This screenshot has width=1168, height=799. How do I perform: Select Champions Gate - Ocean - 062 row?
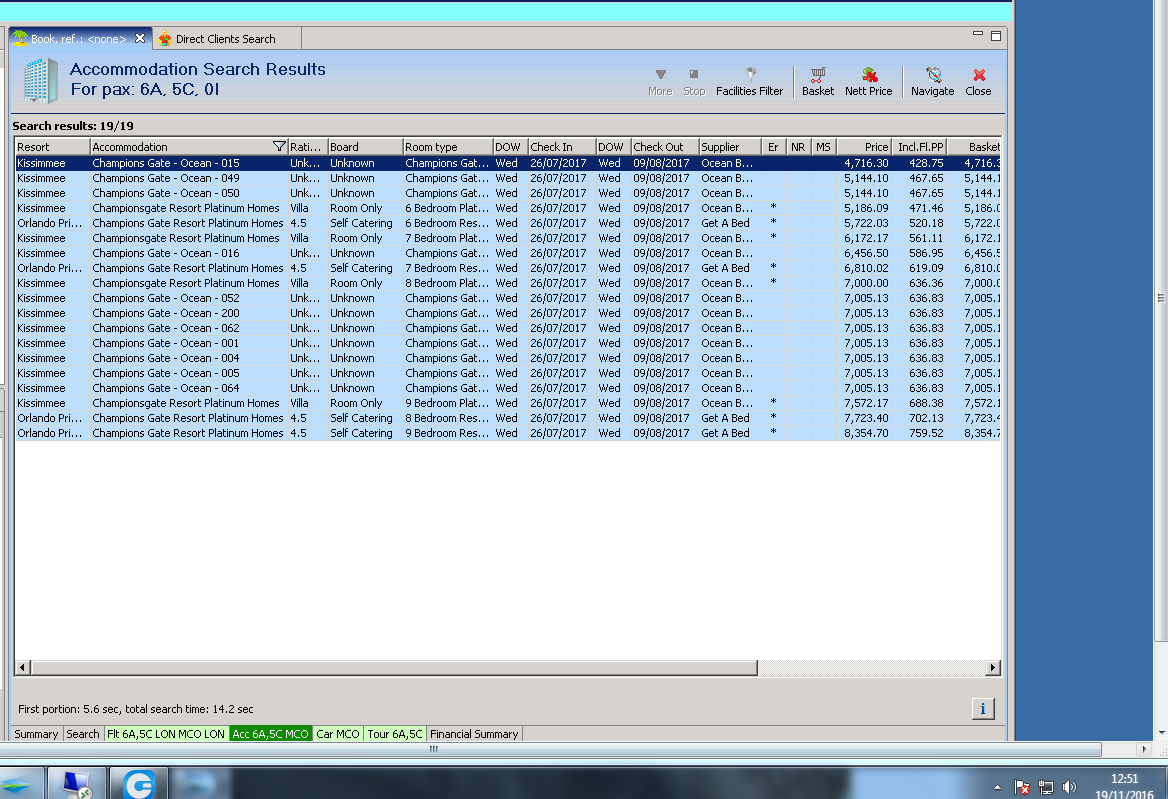507,328
